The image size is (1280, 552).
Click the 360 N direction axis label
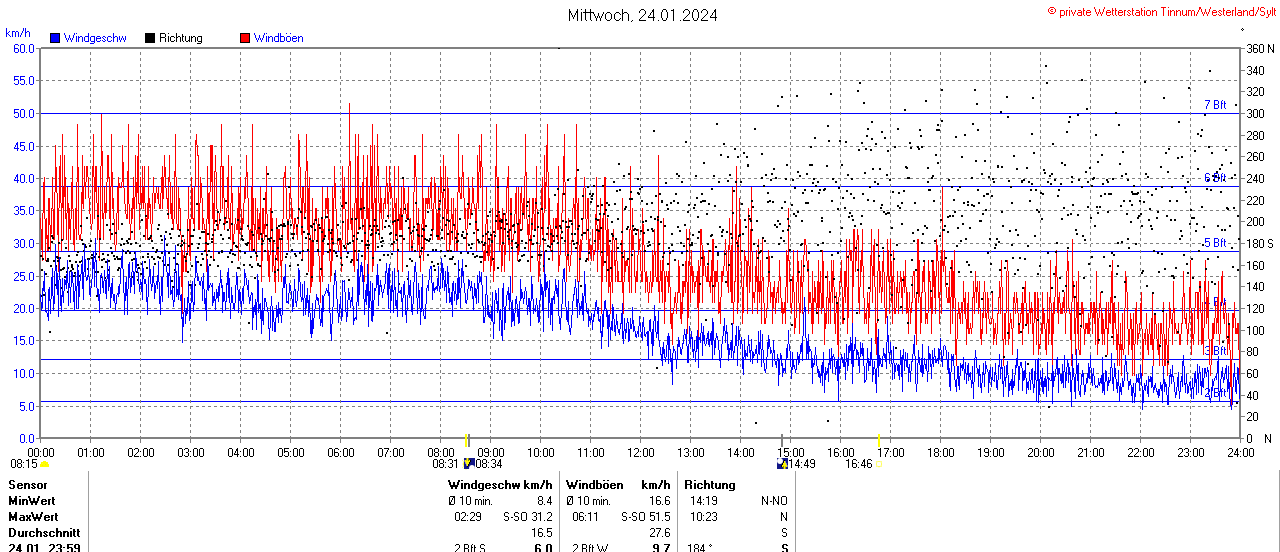point(1259,48)
